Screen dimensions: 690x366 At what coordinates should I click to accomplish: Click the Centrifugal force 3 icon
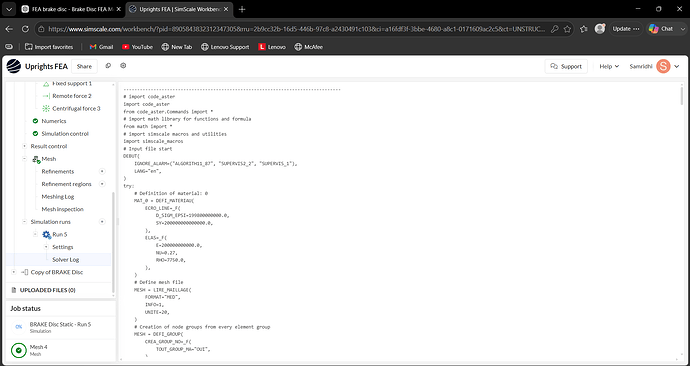click(x=46, y=109)
